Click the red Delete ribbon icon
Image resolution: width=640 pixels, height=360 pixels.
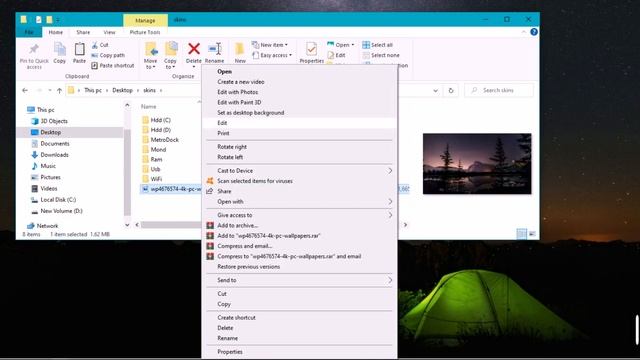tap(194, 49)
